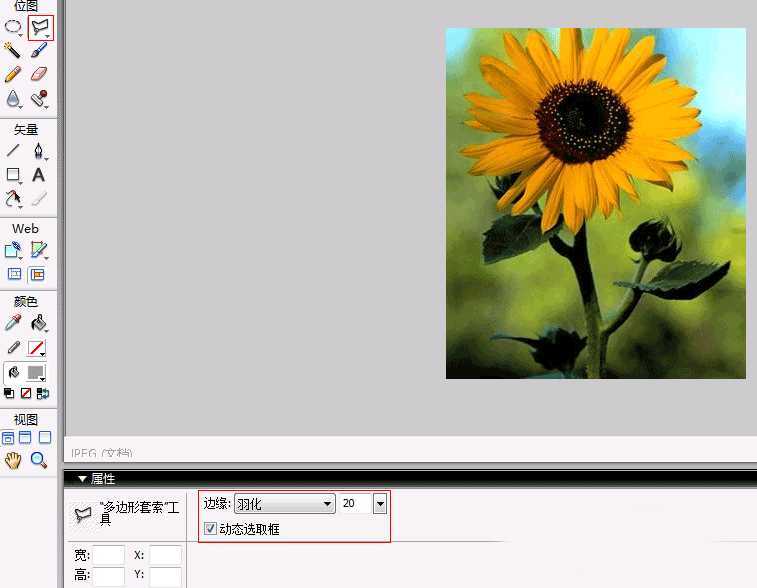The height and width of the screenshot is (588, 757).
Task: Pick the Eraser tool
Action: (x=39, y=74)
